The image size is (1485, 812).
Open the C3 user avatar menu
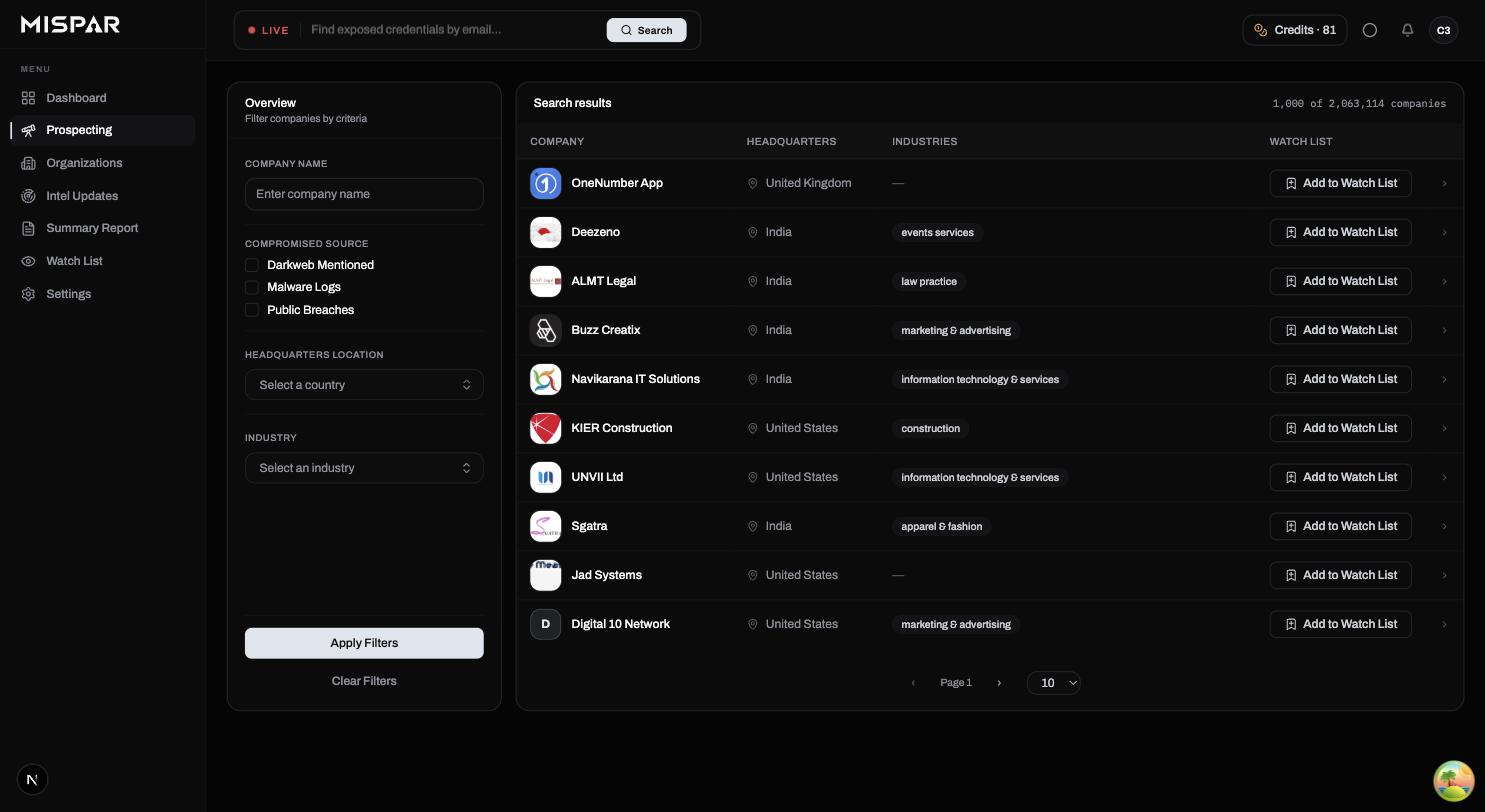click(x=1443, y=30)
